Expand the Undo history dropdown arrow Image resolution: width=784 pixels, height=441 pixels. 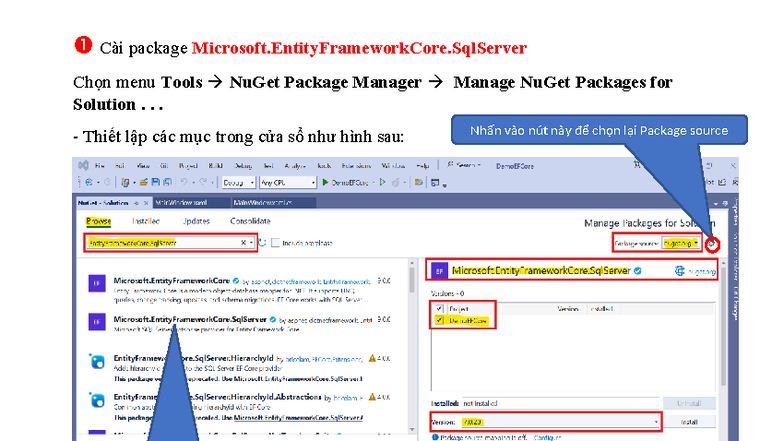(193, 183)
